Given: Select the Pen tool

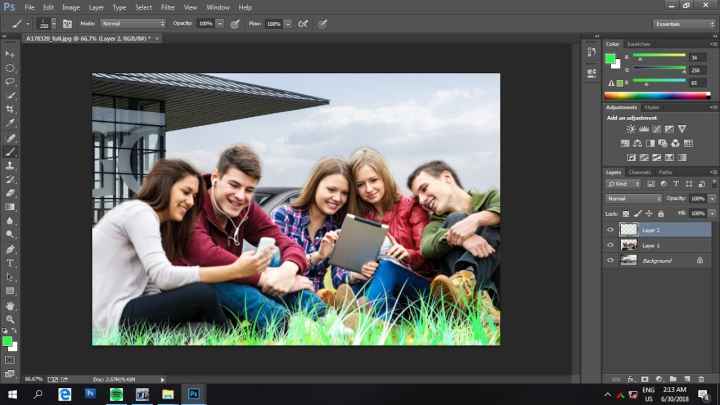Looking at the screenshot, I should tap(10, 249).
